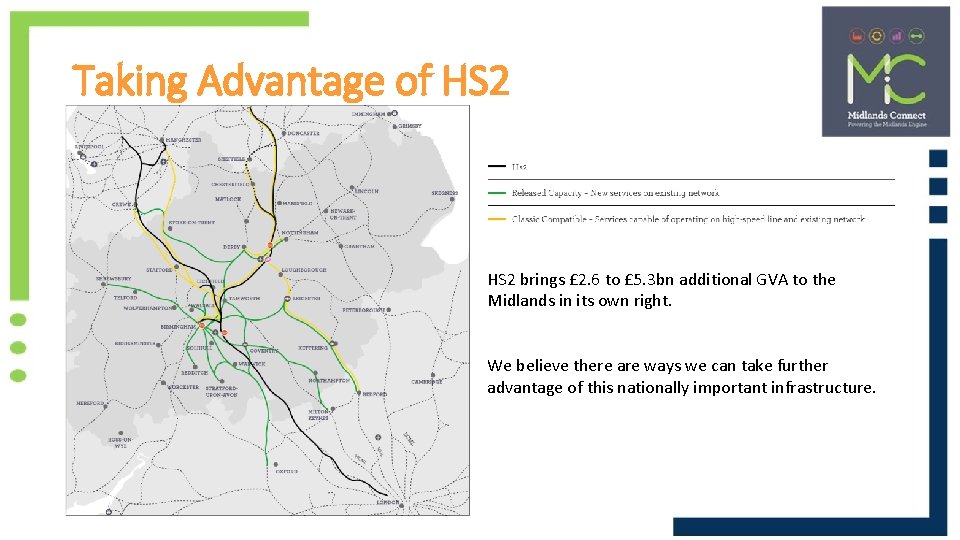Click the Loughborough label on the map

[304, 269]
